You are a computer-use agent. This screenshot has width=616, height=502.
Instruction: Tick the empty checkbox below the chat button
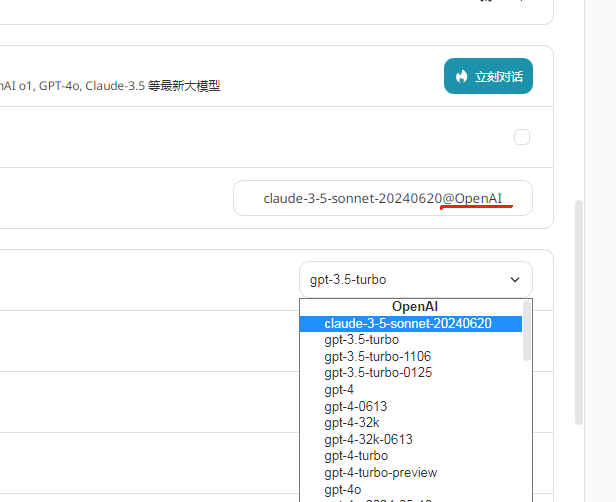(522, 137)
